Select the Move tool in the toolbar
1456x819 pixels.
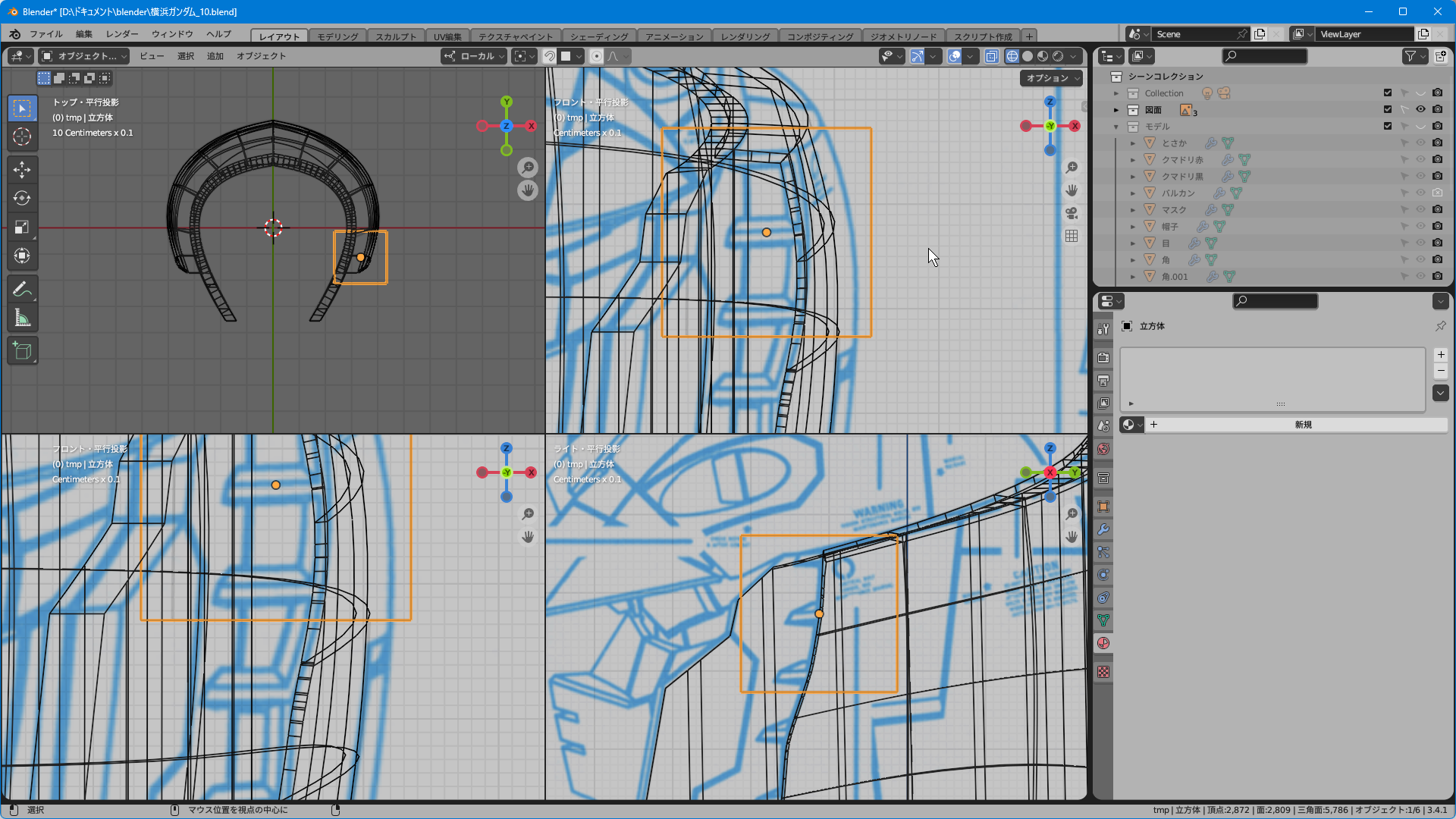tap(22, 169)
